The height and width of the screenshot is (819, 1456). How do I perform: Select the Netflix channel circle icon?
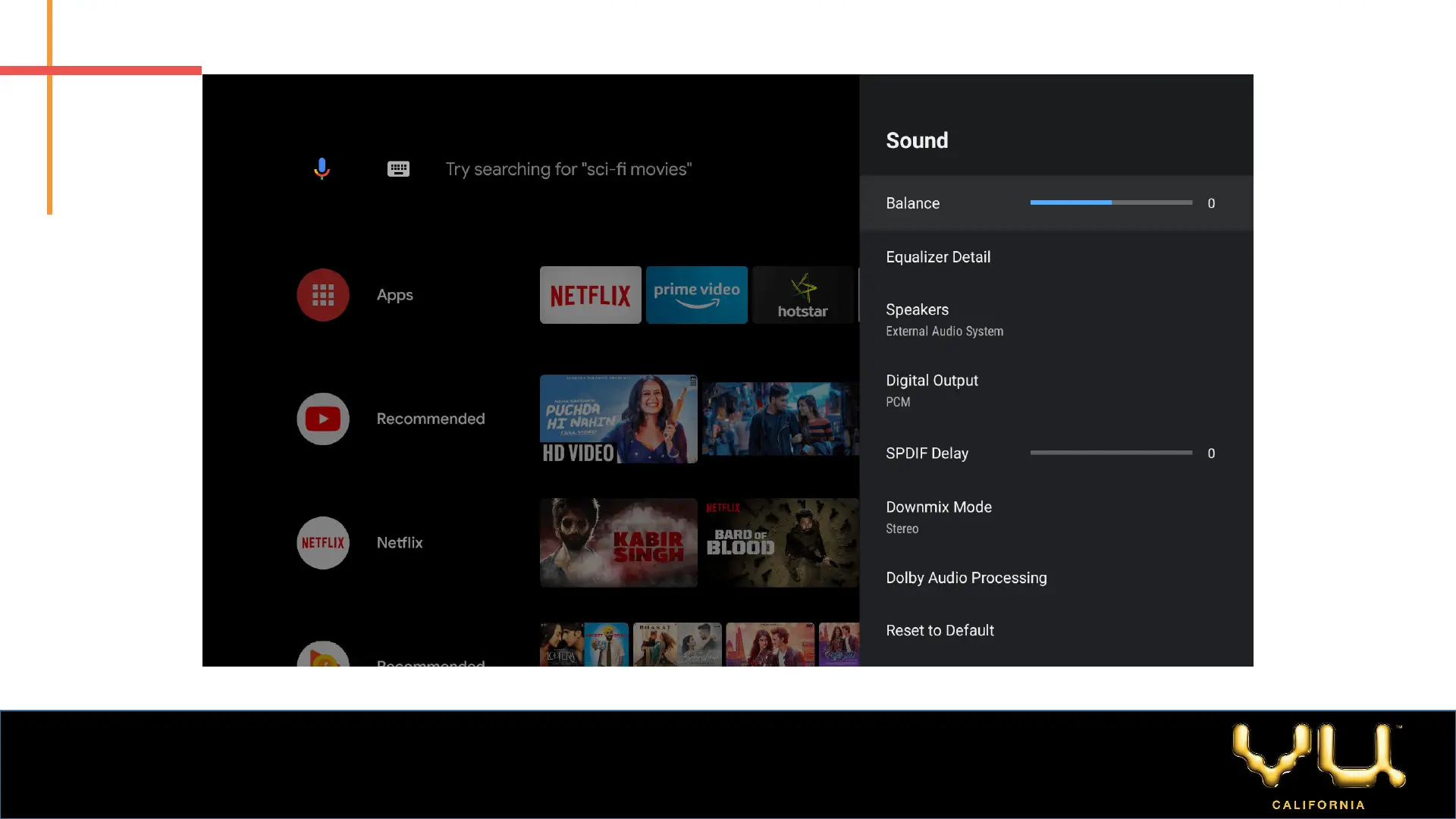click(x=323, y=543)
